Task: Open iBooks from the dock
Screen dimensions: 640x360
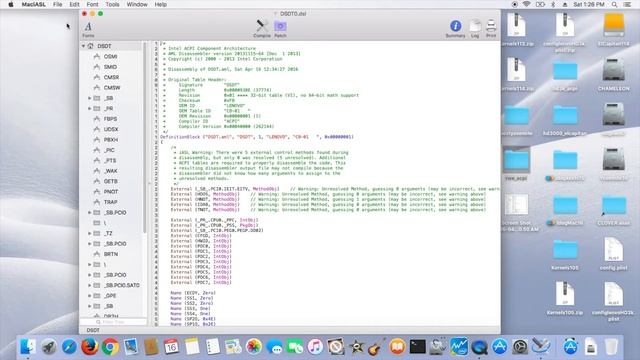Action: pos(397,347)
